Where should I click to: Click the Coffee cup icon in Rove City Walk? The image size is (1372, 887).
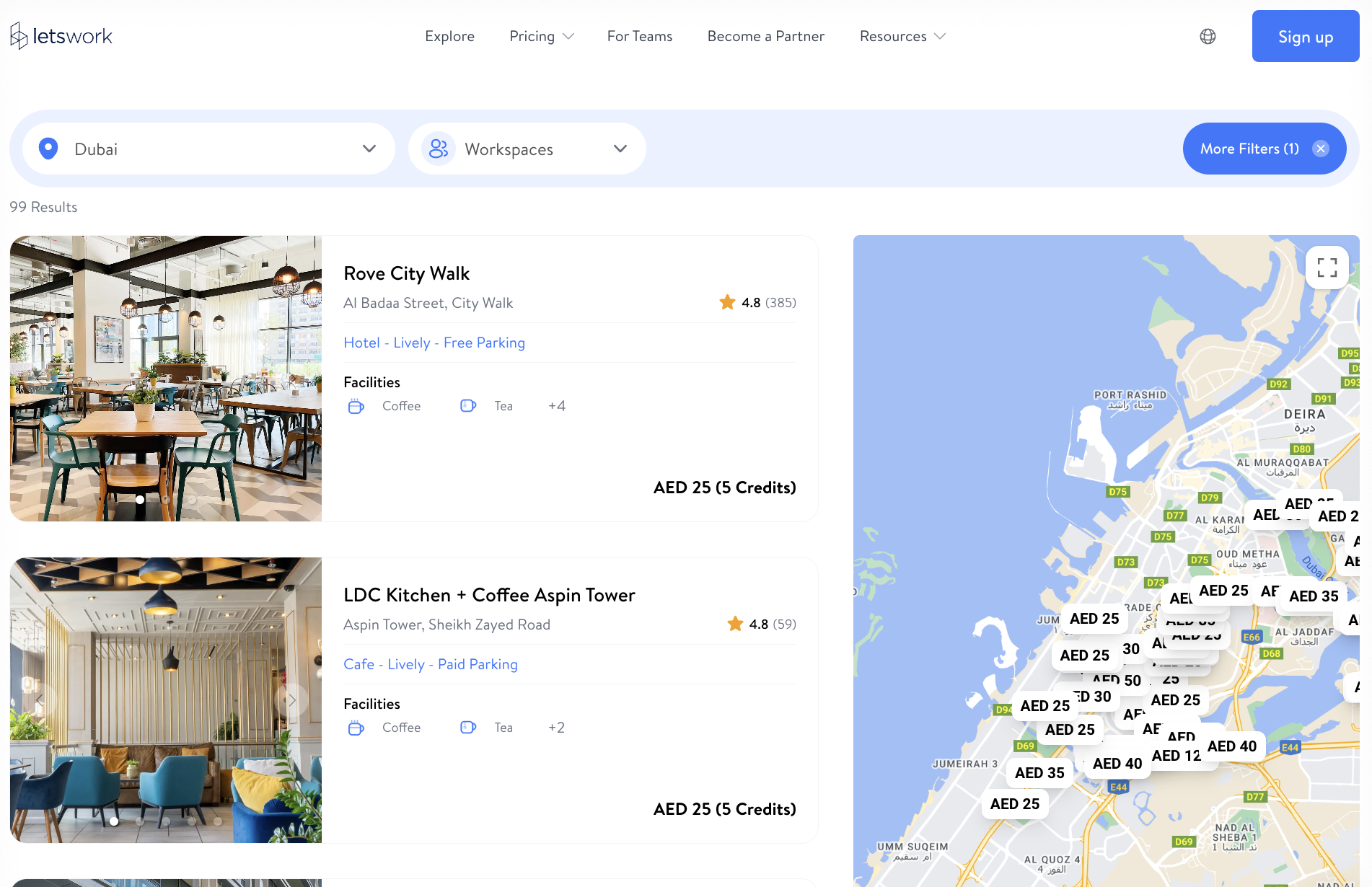tap(356, 406)
